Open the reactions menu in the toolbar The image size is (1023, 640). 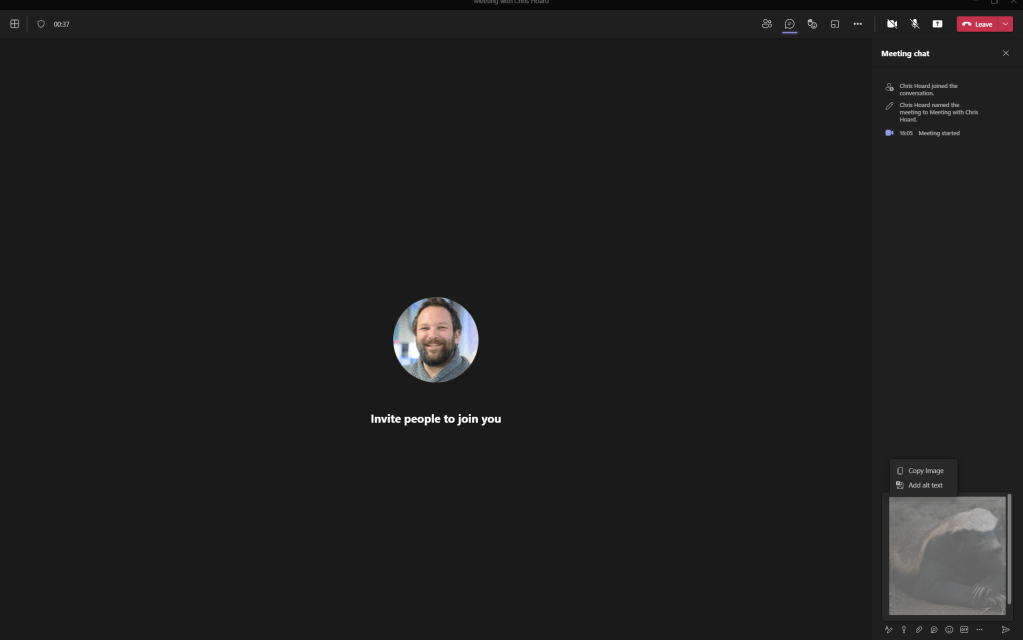point(812,24)
